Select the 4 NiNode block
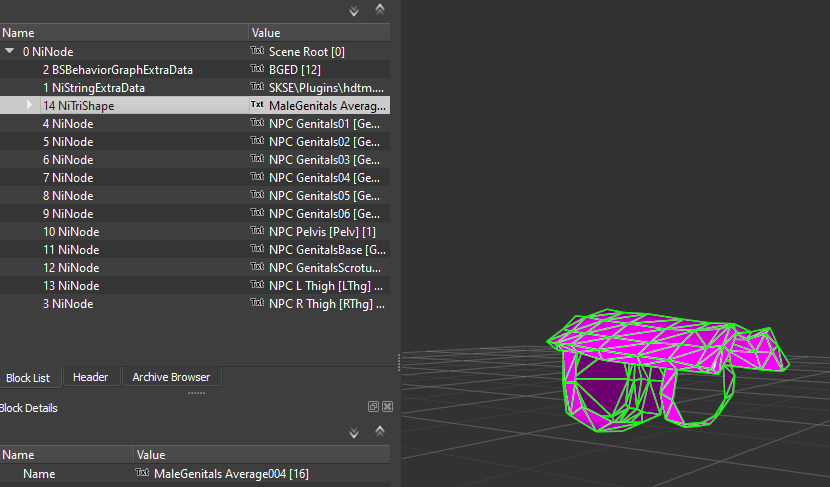830x487 pixels. coord(68,124)
